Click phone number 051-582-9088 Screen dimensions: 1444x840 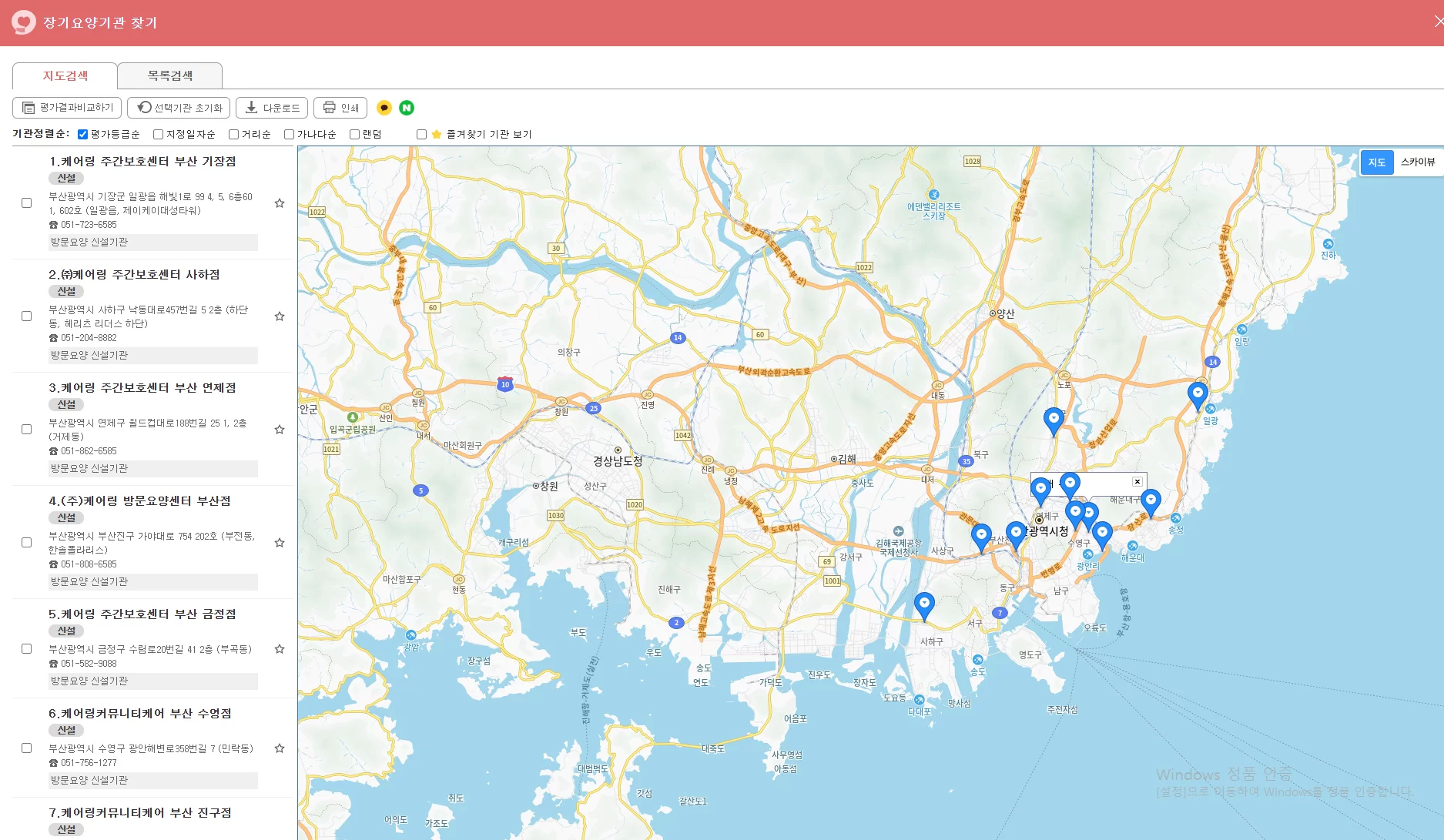tap(89, 664)
